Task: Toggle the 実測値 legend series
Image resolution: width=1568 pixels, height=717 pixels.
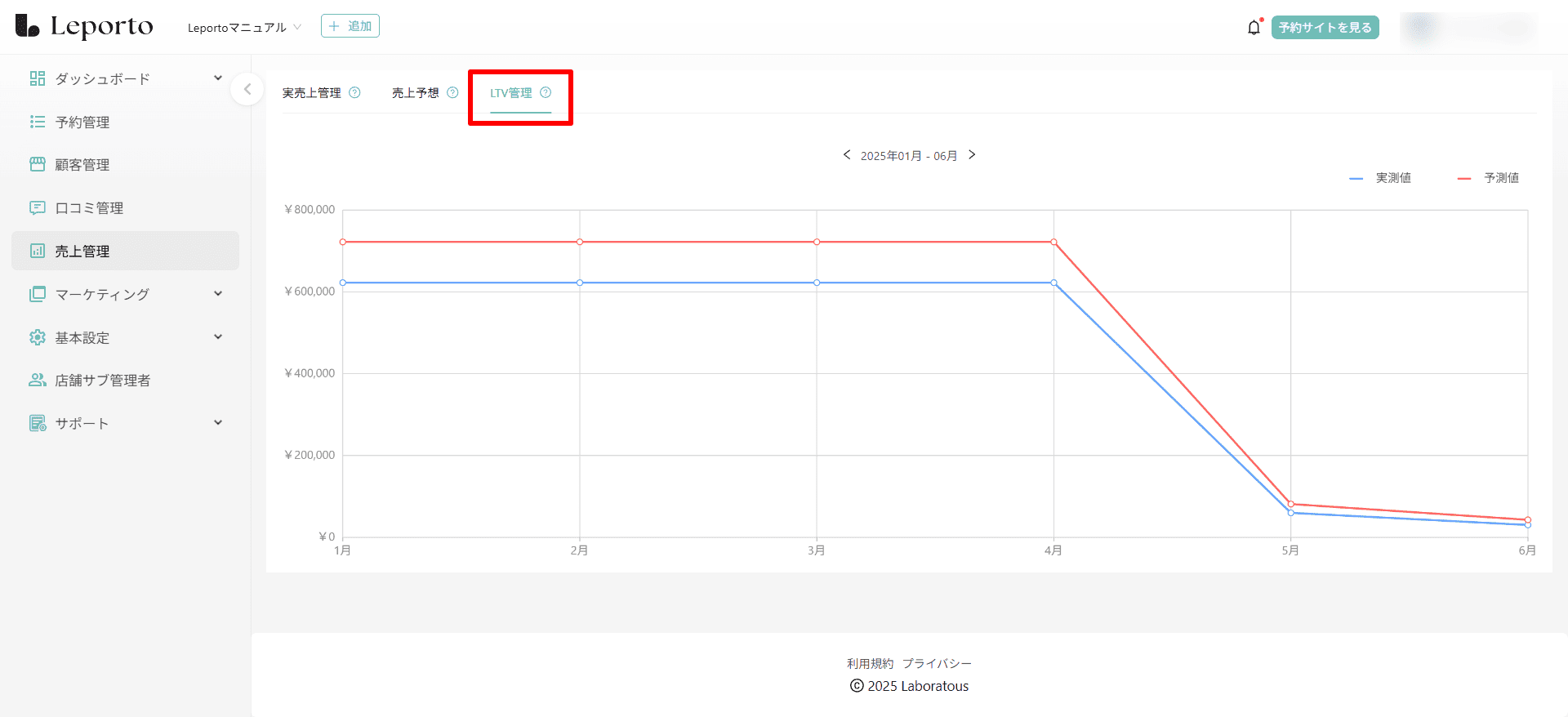Action: [x=1381, y=178]
